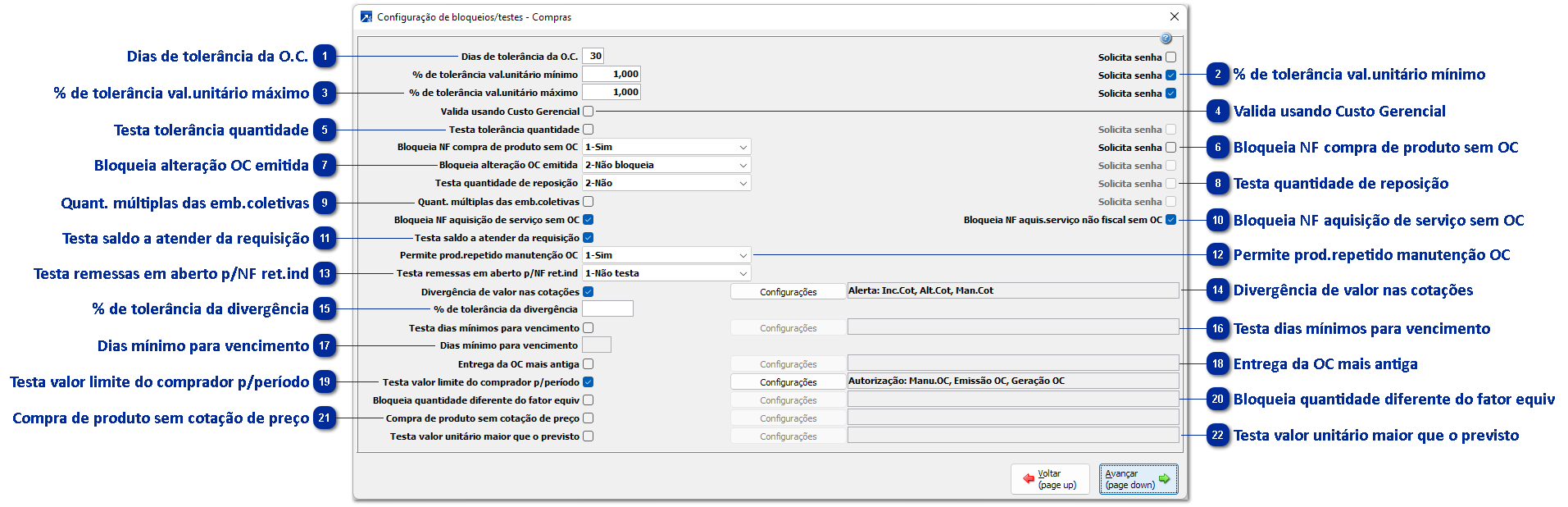Viewport: 1568px width, 507px height.
Task: Open the Testa remessas em aberto dropdown
Action: (x=666, y=274)
